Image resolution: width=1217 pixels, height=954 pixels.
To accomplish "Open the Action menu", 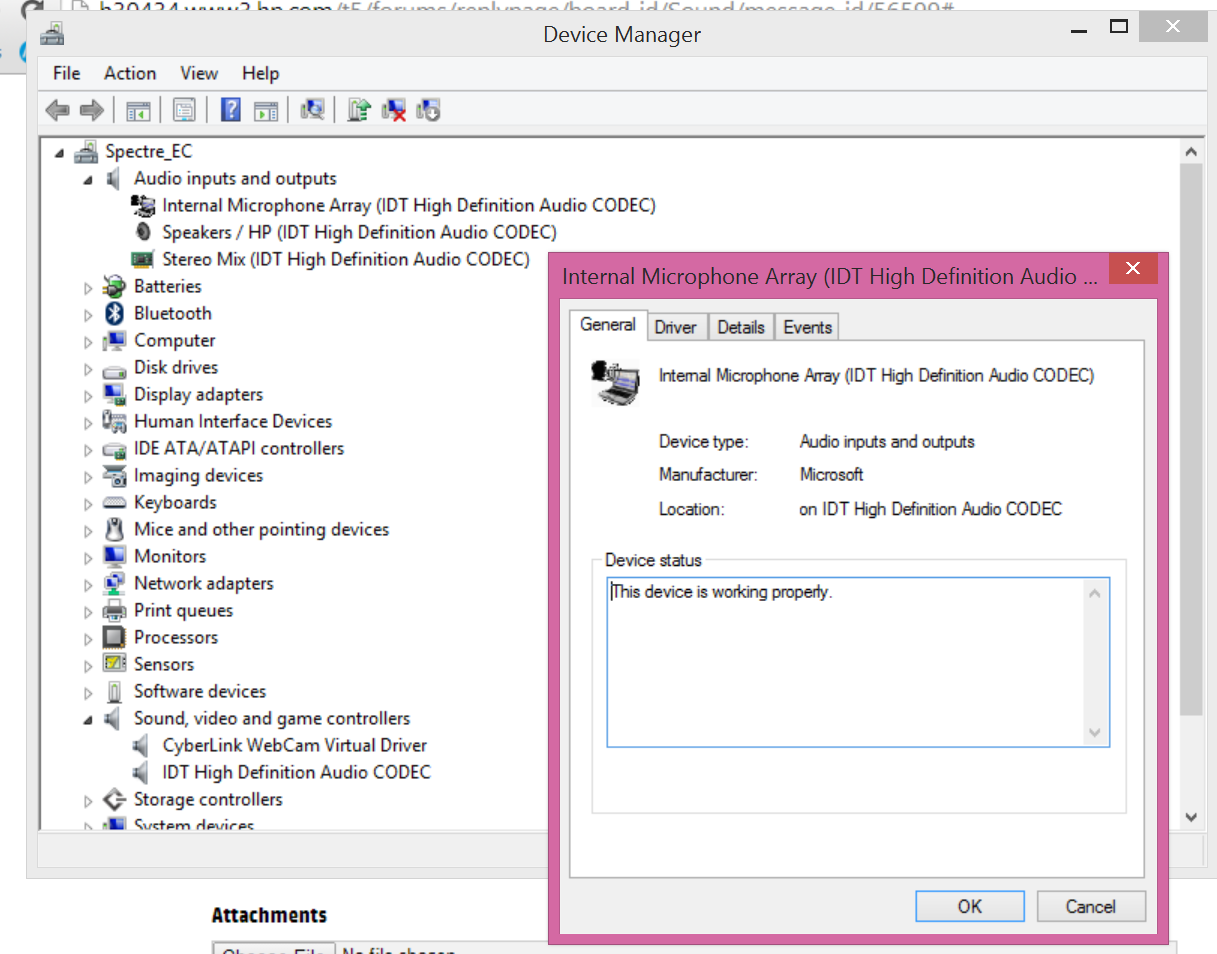I will click(x=130, y=73).
